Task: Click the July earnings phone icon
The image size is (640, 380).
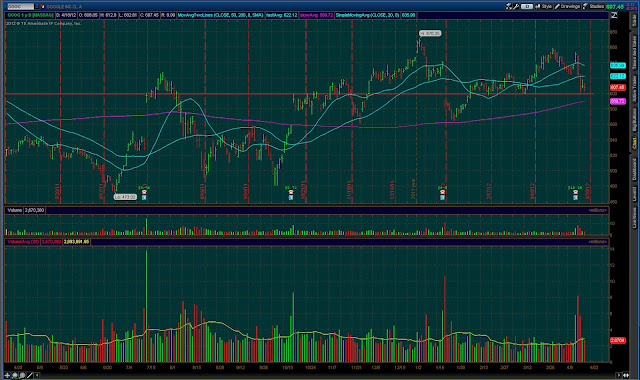Action: (x=144, y=192)
